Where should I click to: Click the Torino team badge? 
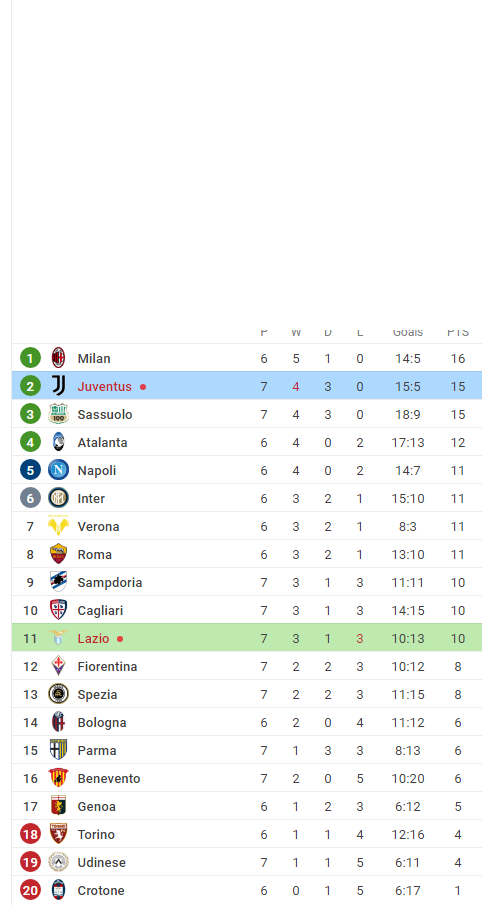point(58,834)
